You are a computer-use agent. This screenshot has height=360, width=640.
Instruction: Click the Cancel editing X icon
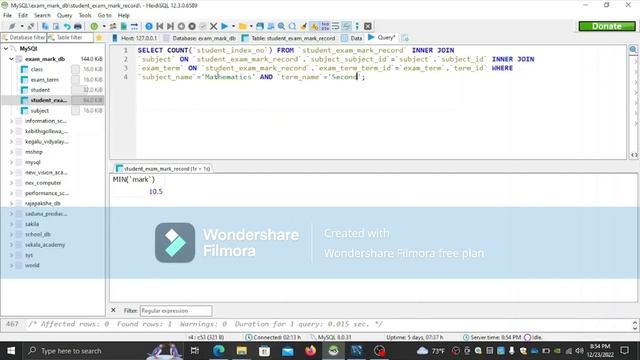point(213,26)
